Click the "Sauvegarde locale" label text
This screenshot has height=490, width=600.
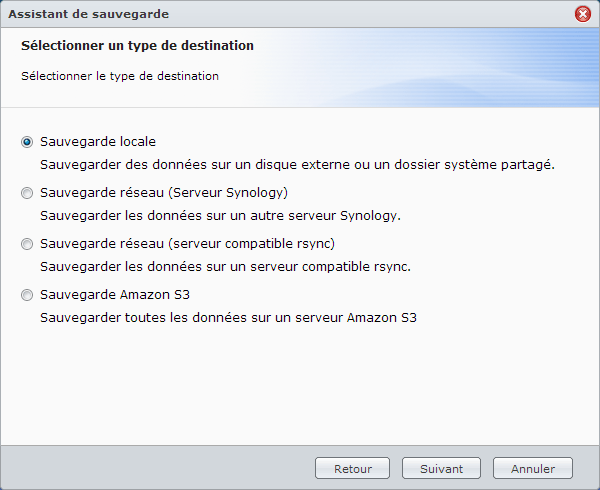[98, 142]
